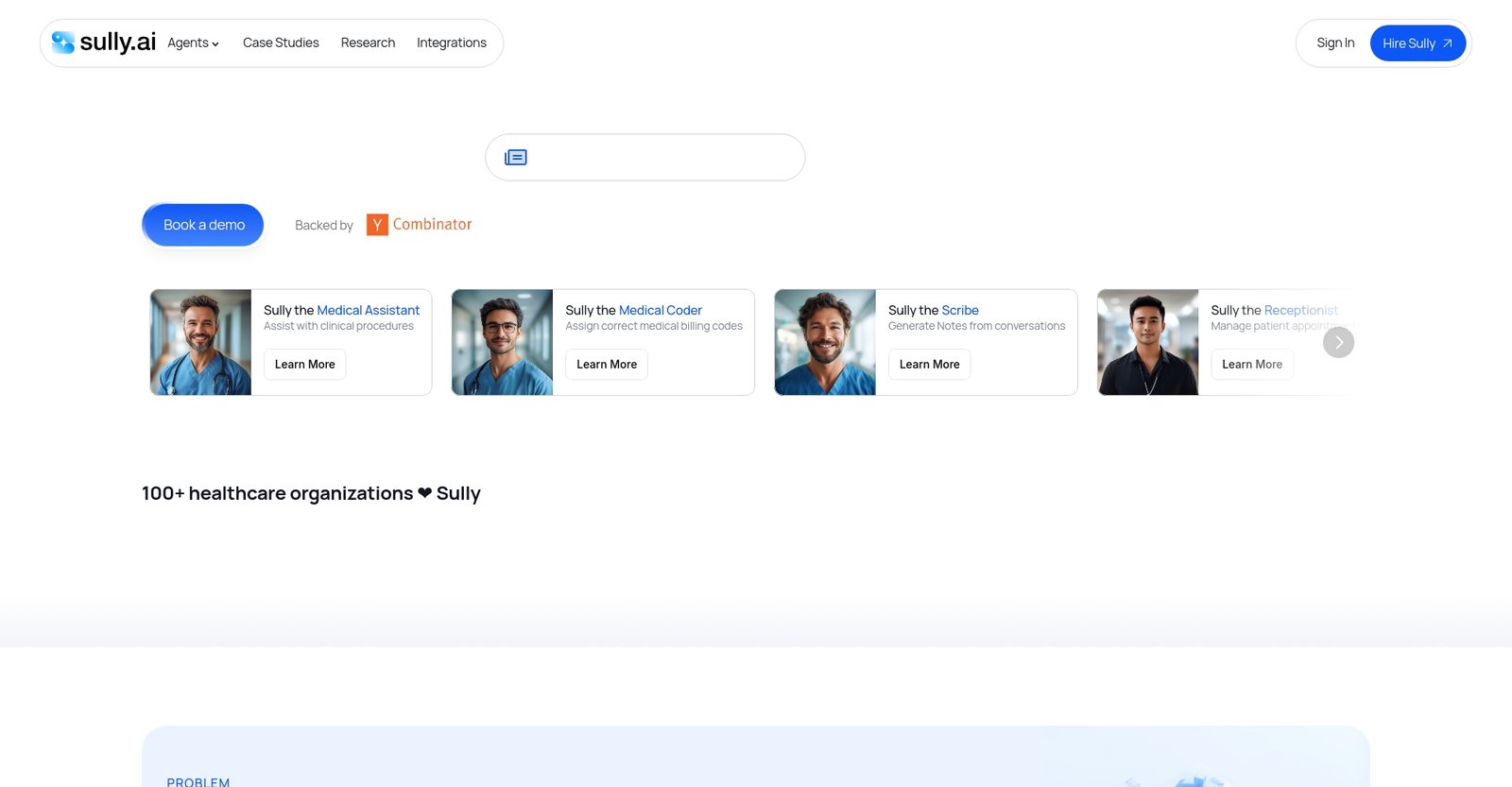Click the news icon in the pill banner
The image size is (1512, 787).
[516, 158]
